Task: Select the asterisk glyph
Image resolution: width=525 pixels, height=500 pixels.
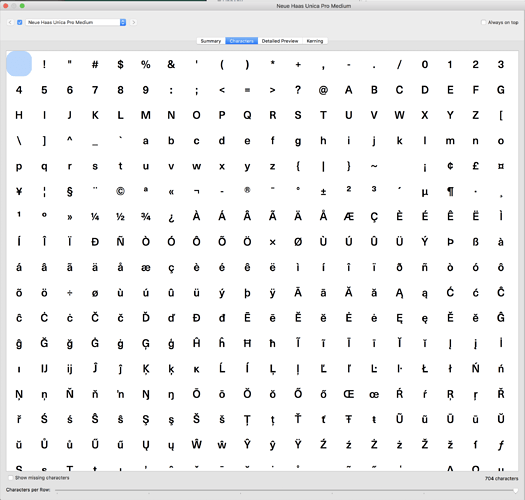Action: point(273,63)
